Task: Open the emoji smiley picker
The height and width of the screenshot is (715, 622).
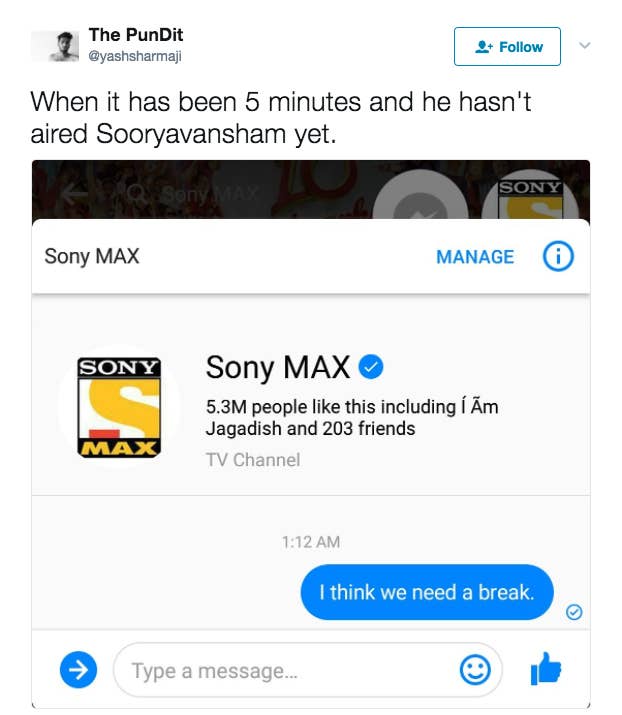Action: click(475, 670)
